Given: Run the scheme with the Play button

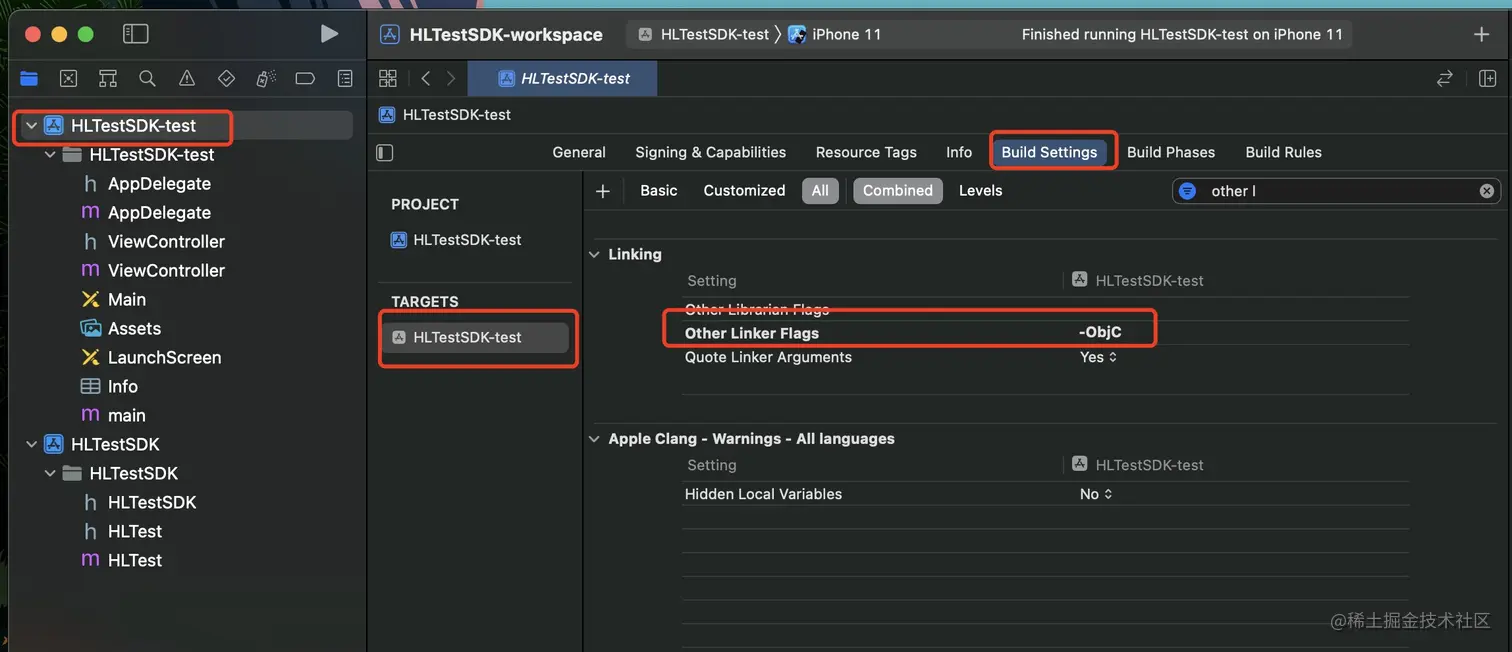Looking at the screenshot, I should [329, 34].
